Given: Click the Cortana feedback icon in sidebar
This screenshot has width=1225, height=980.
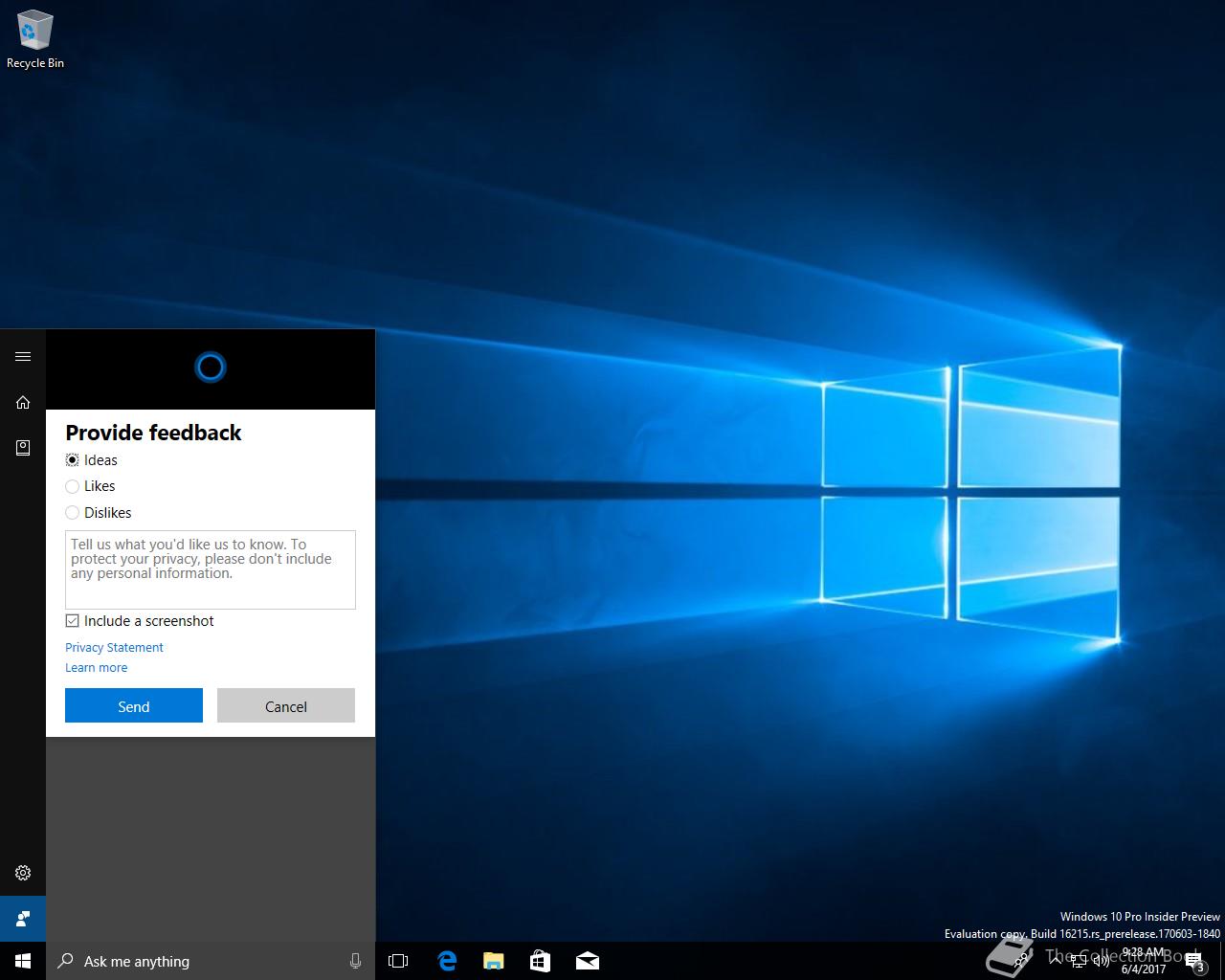Looking at the screenshot, I should 23,919.
